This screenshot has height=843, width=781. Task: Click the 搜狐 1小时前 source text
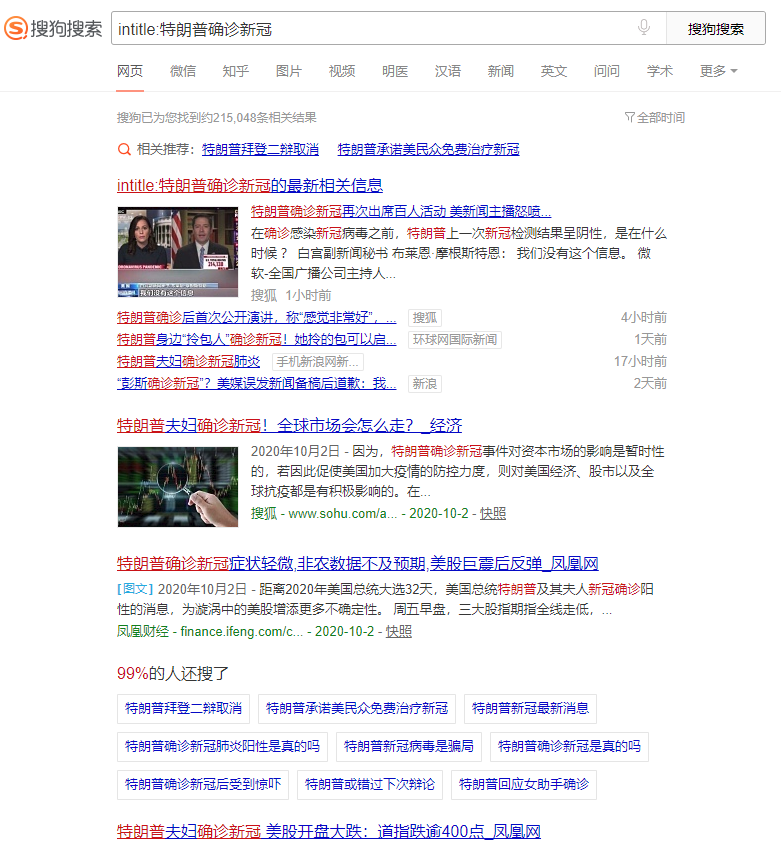click(x=291, y=295)
